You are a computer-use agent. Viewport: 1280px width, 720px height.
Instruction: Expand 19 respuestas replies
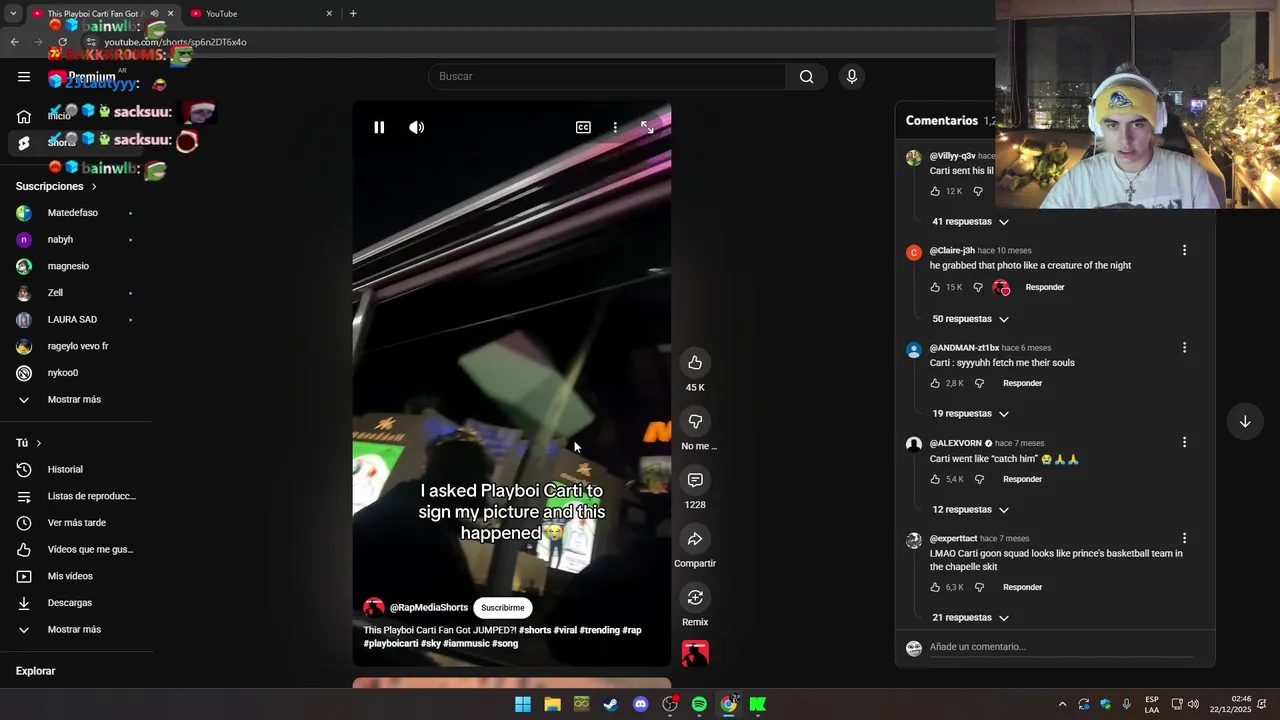(970, 414)
